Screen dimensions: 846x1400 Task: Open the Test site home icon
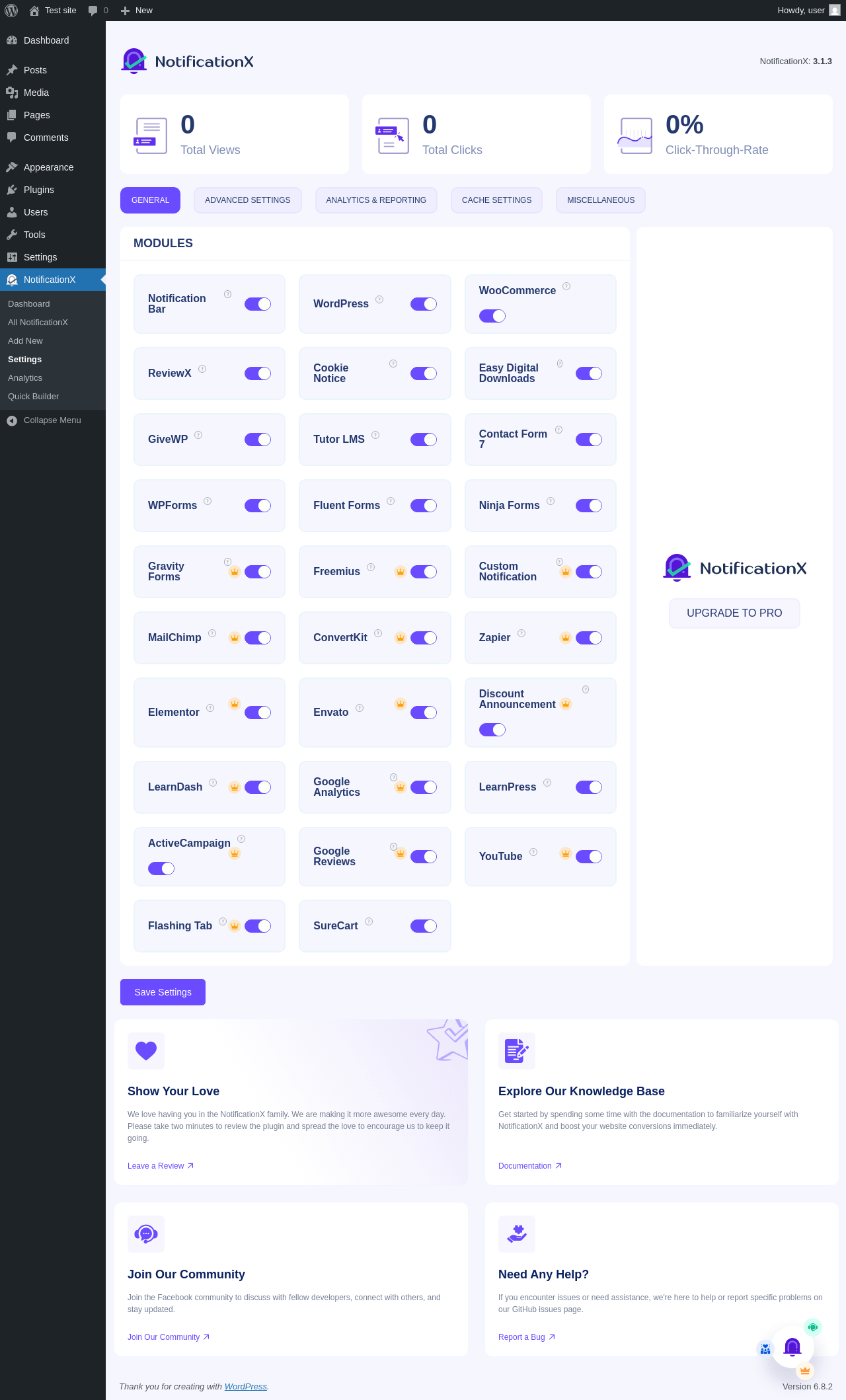(34, 11)
